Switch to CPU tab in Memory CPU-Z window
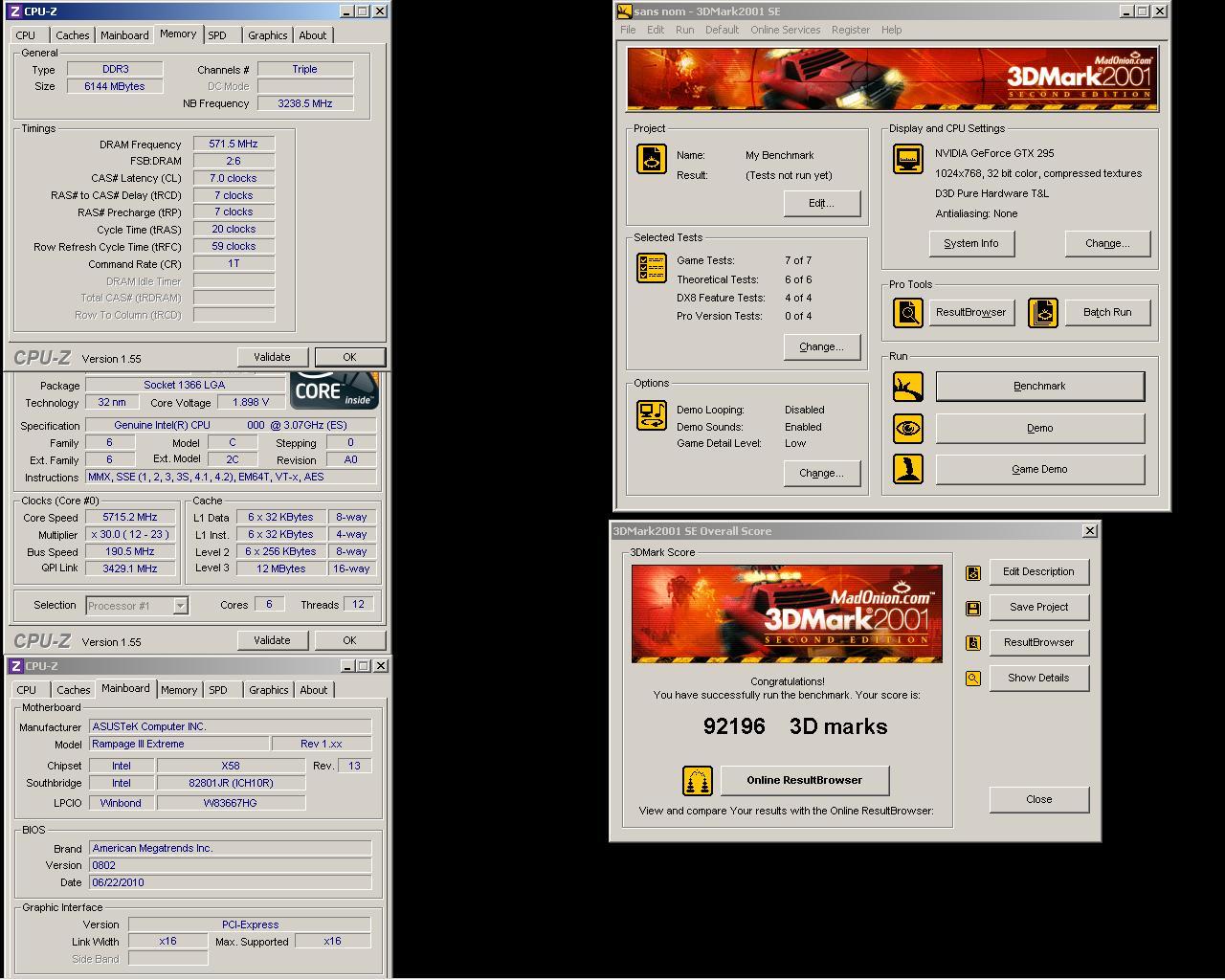 pyautogui.click(x=26, y=35)
